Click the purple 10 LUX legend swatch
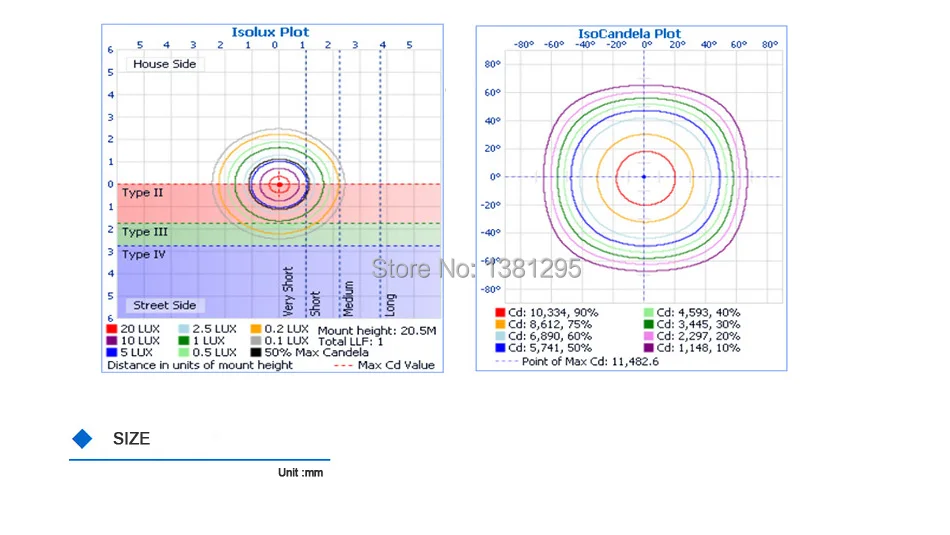The image size is (950, 535). coord(111,341)
